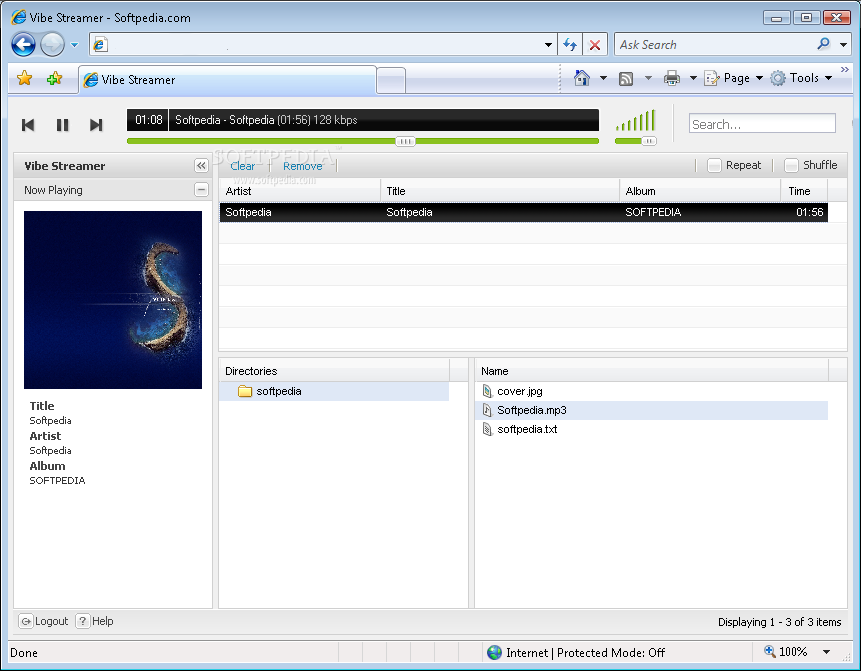
Task: Click the Home icon in toolbar
Action: 582,79
